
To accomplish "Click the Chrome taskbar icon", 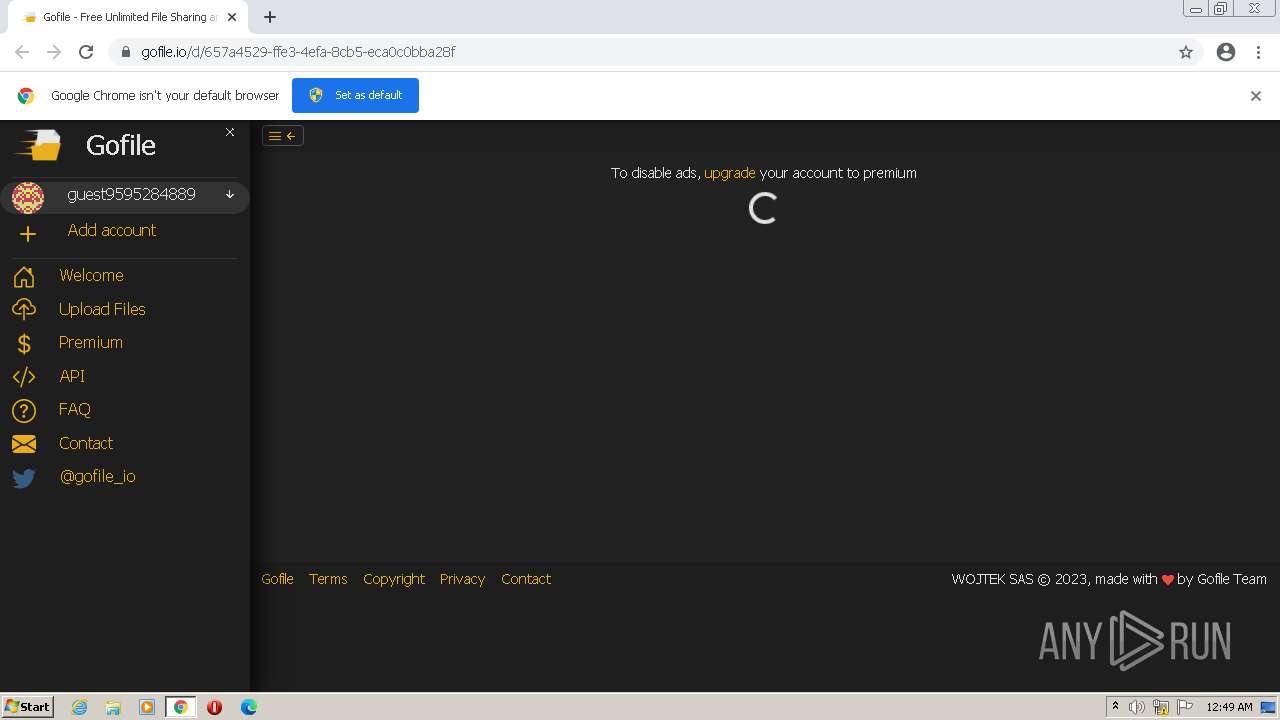I will click(181, 707).
